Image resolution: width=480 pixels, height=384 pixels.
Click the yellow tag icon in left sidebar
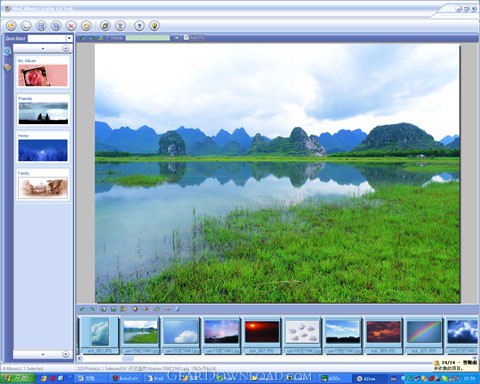point(7,67)
